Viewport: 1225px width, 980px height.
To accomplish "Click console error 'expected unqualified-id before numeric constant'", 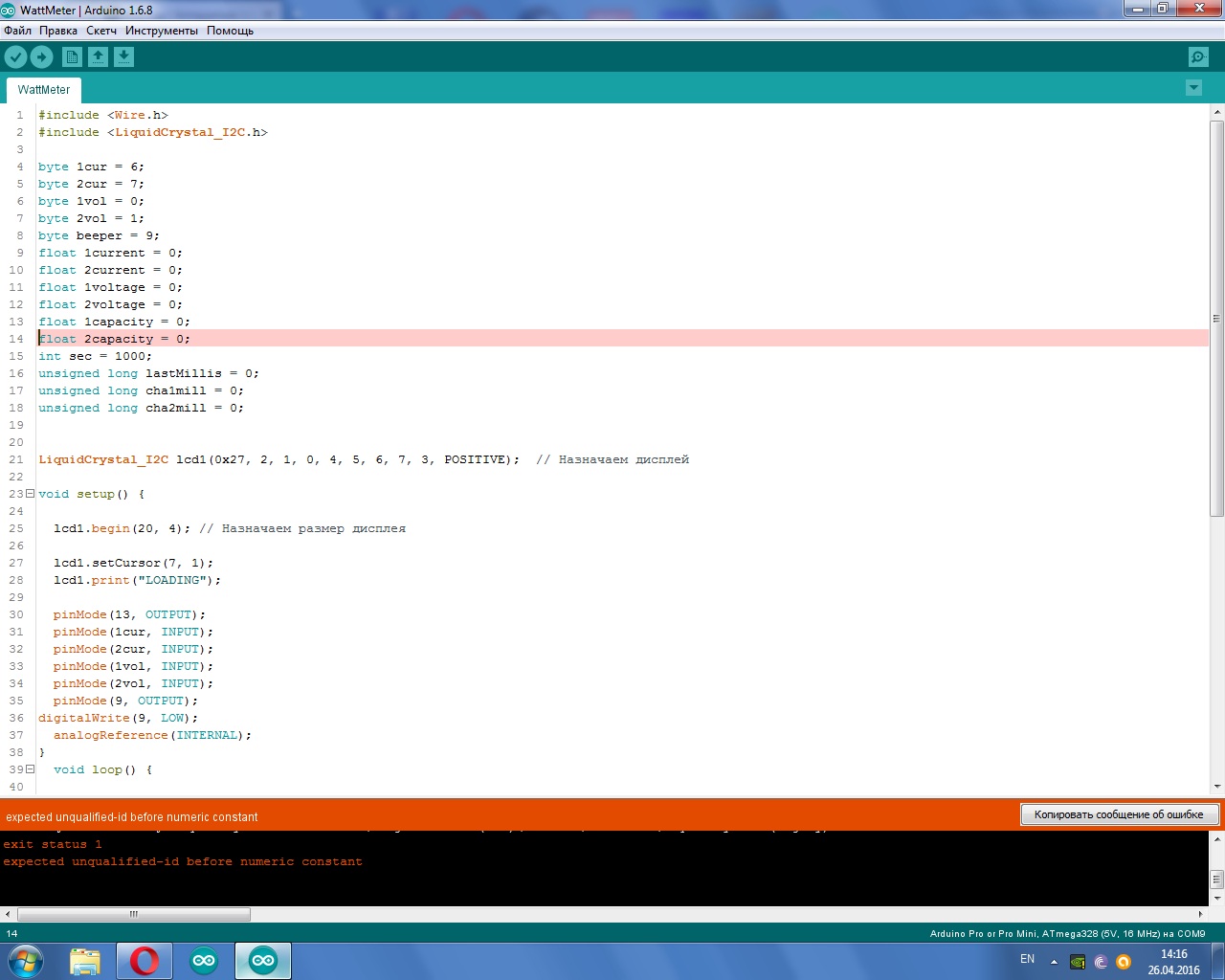I will [x=183, y=861].
